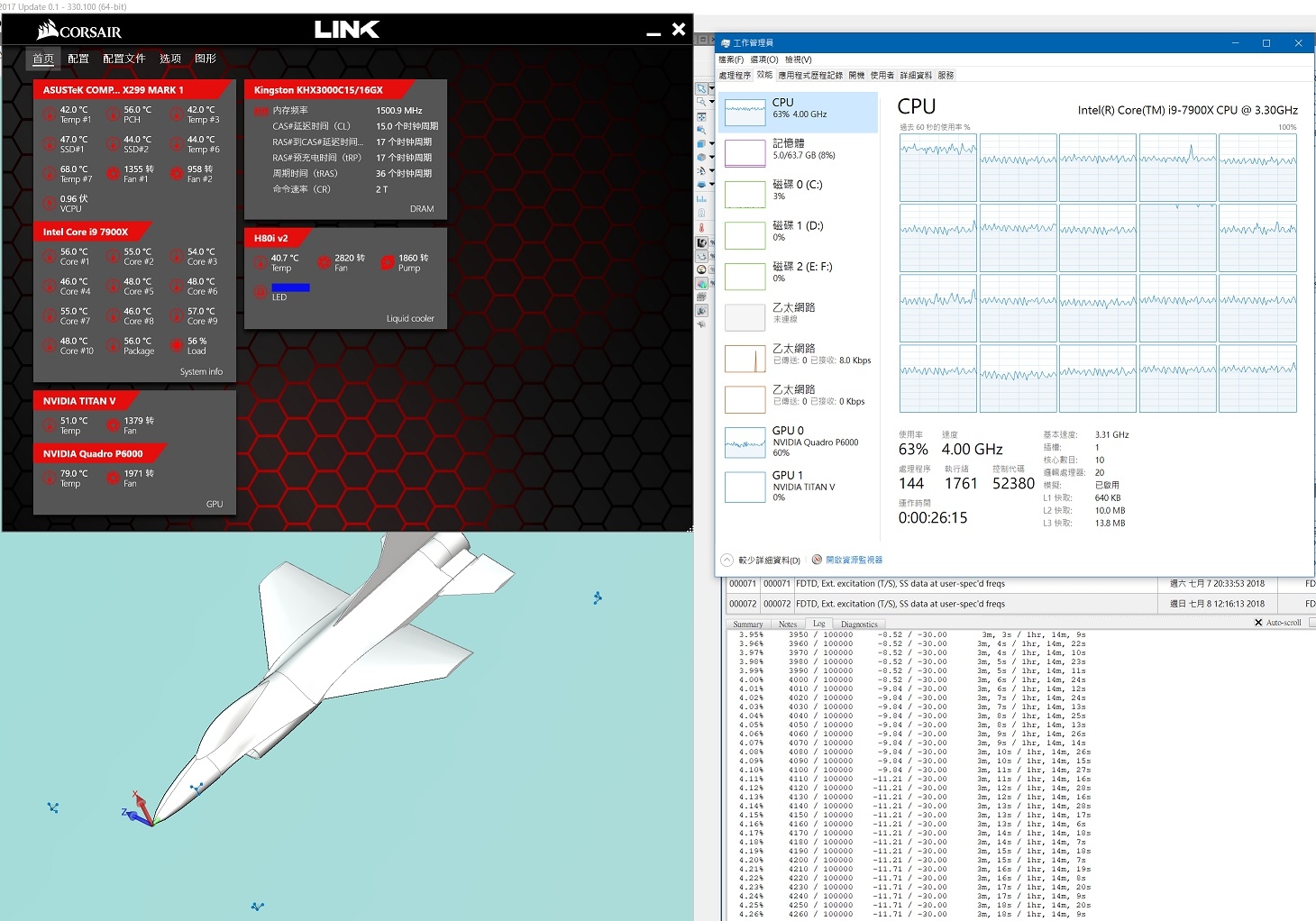Select simulation row 000071 in the results table
1316x921 pixels.
(x=1020, y=584)
